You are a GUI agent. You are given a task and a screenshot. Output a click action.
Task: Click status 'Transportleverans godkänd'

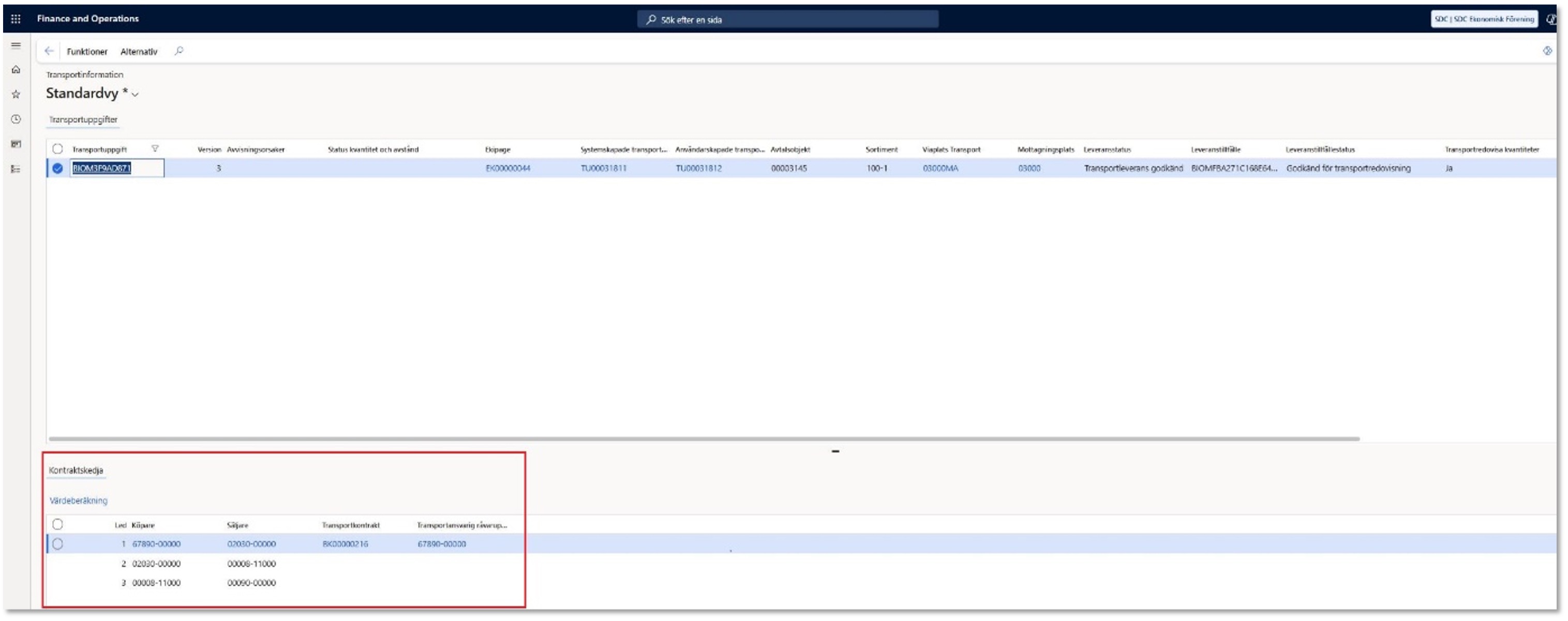(x=1133, y=169)
